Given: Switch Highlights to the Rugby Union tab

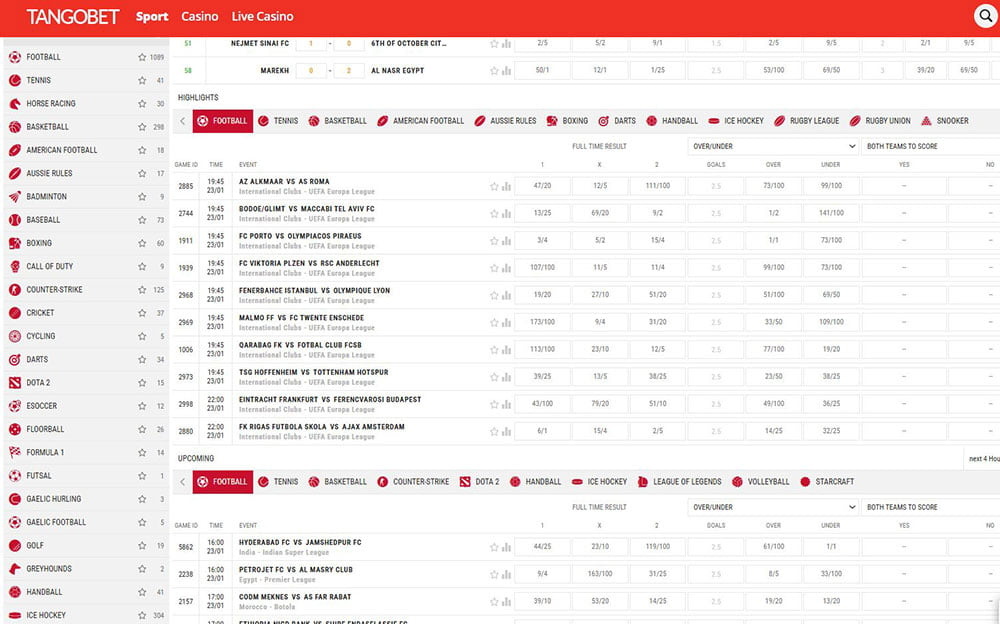Looking at the screenshot, I should (x=880, y=121).
